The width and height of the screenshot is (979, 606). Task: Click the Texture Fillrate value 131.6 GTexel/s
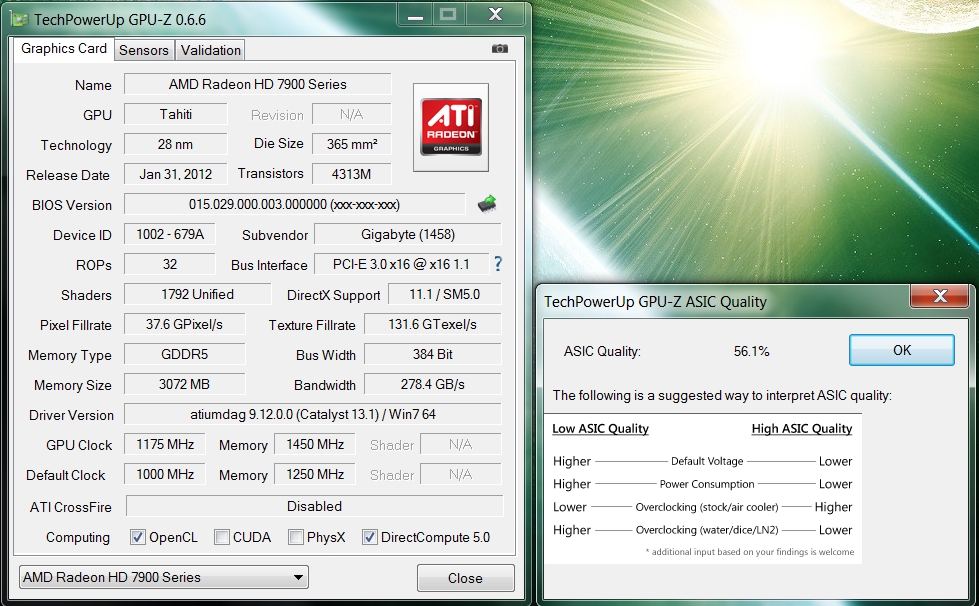[x=433, y=324]
